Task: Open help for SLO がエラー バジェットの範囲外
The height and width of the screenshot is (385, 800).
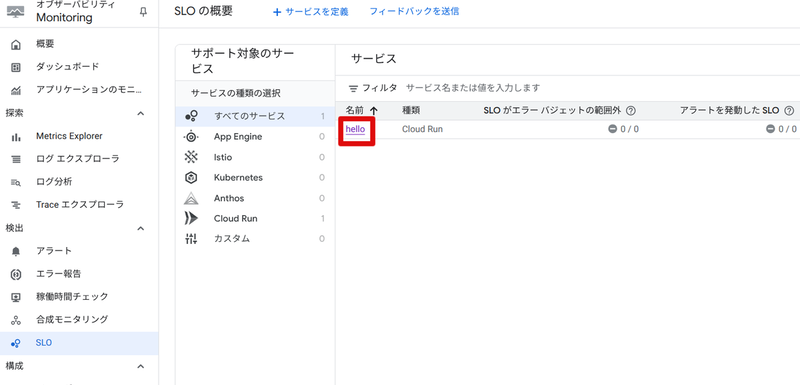Action: 631,110
